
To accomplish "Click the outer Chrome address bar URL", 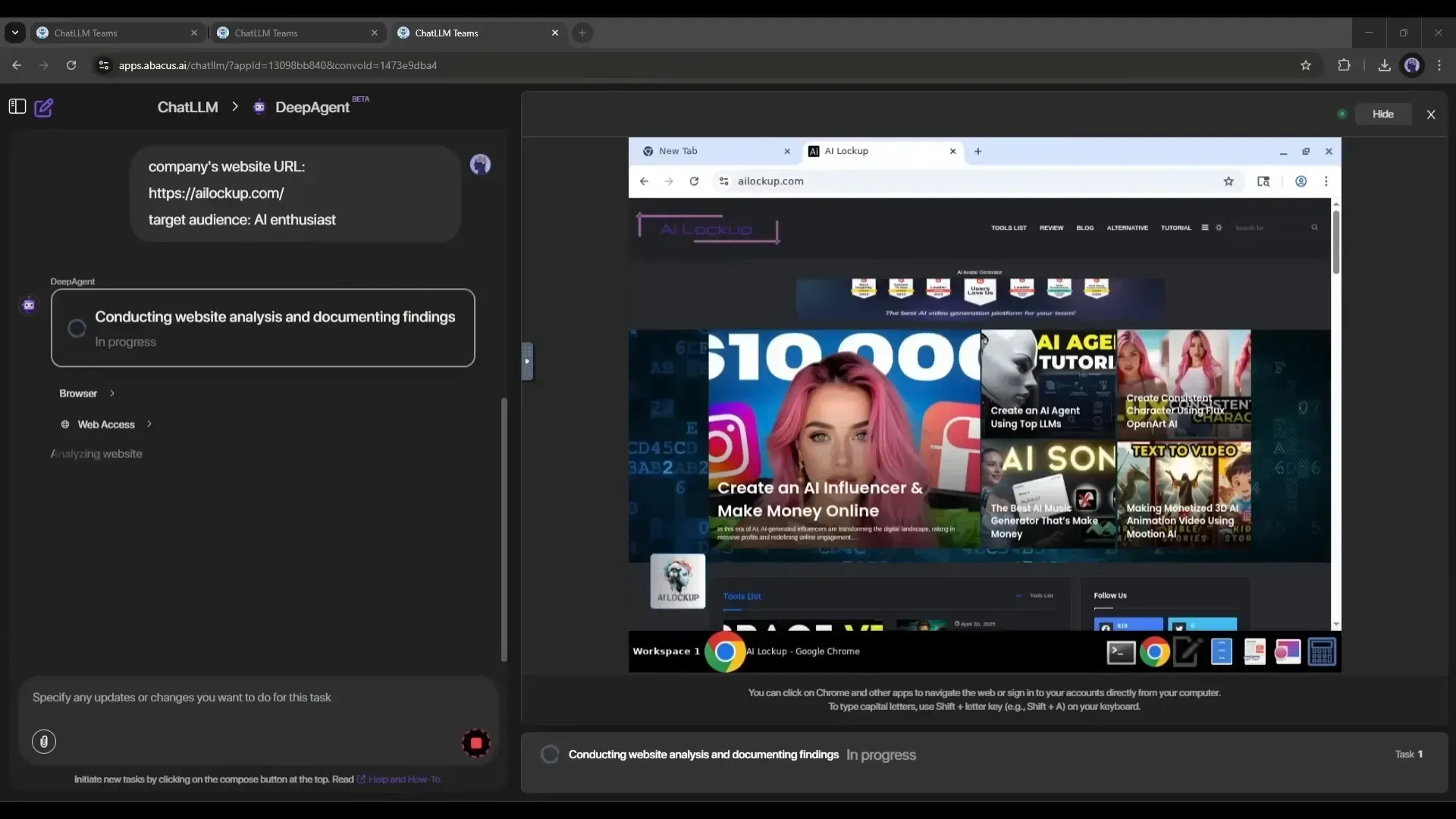I will 278,65.
